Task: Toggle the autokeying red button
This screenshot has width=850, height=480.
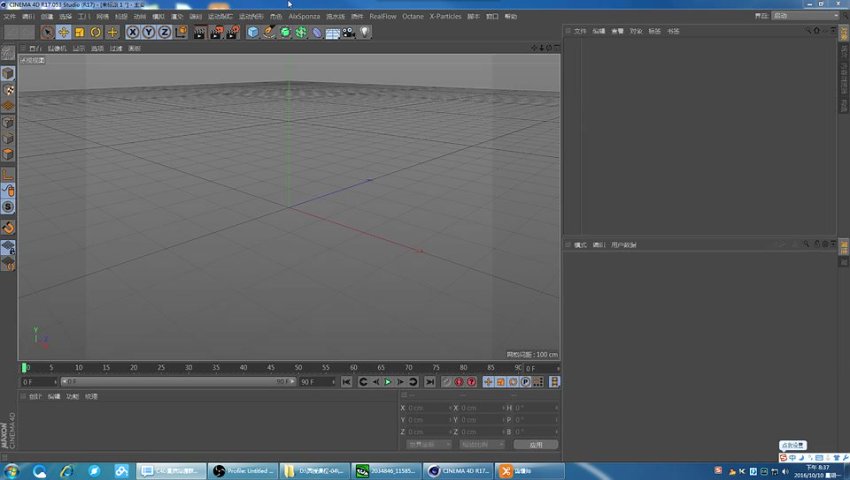Action: click(x=459, y=382)
